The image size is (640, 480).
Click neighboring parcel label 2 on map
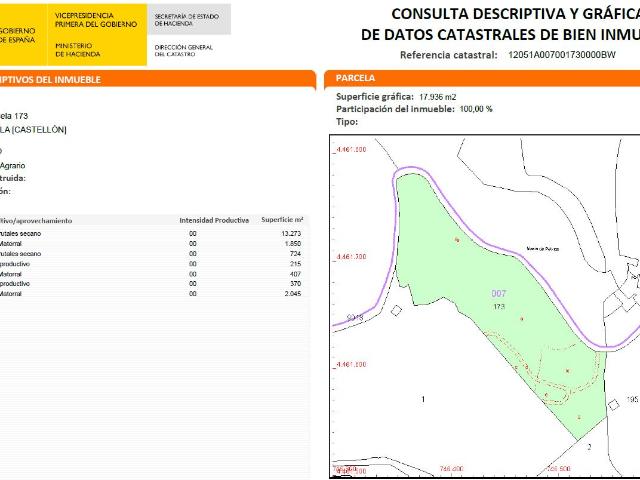click(x=589, y=447)
